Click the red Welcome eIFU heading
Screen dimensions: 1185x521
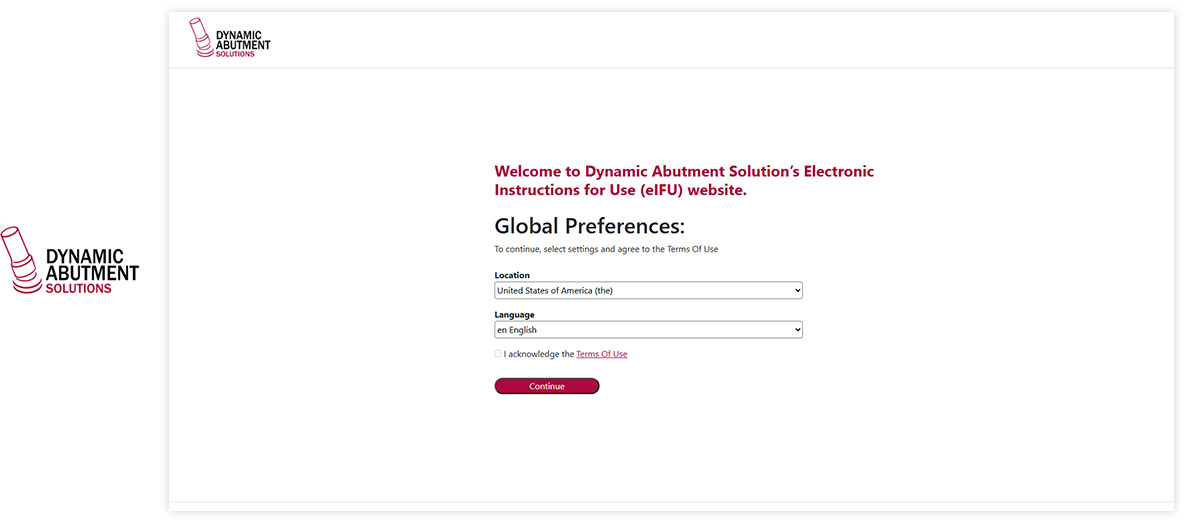pyautogui.click(x=684, y=172)
